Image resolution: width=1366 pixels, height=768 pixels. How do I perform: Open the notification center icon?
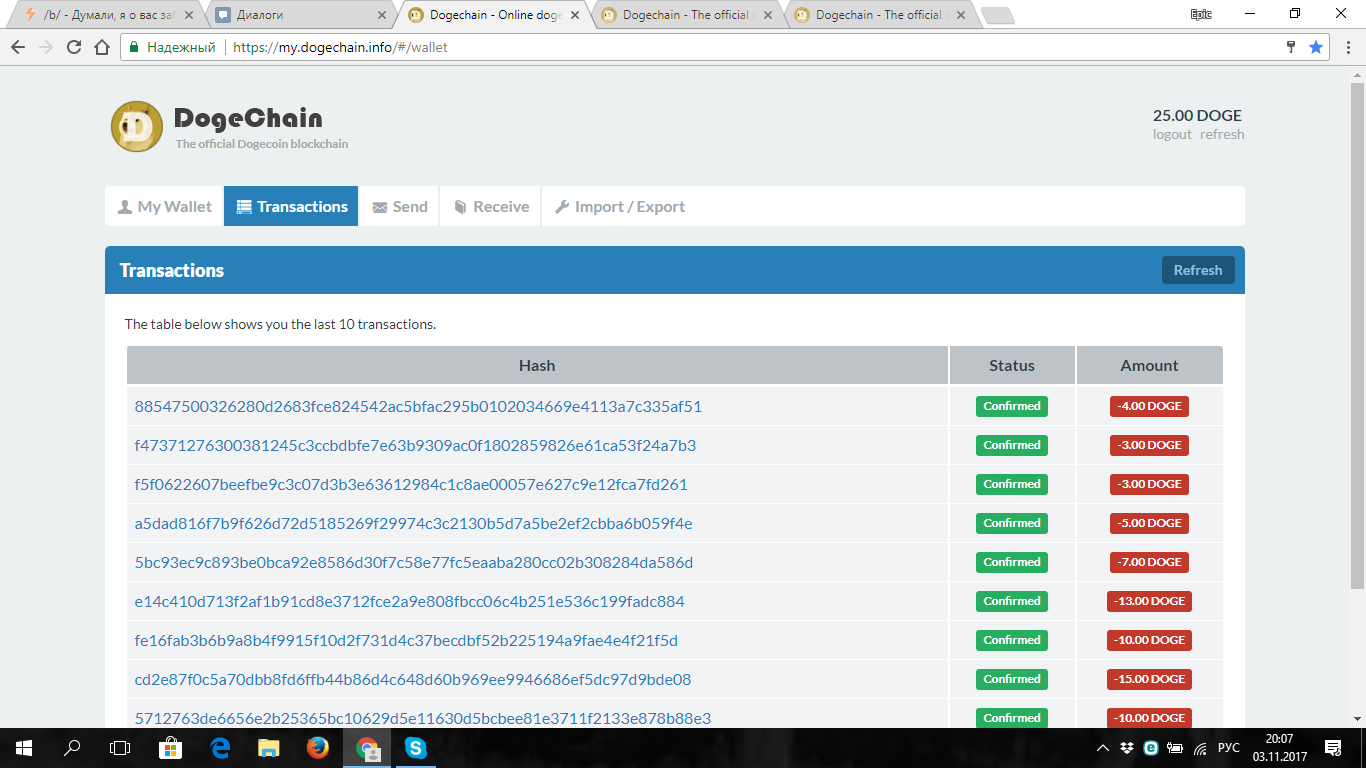click(x=1333, y=748)
